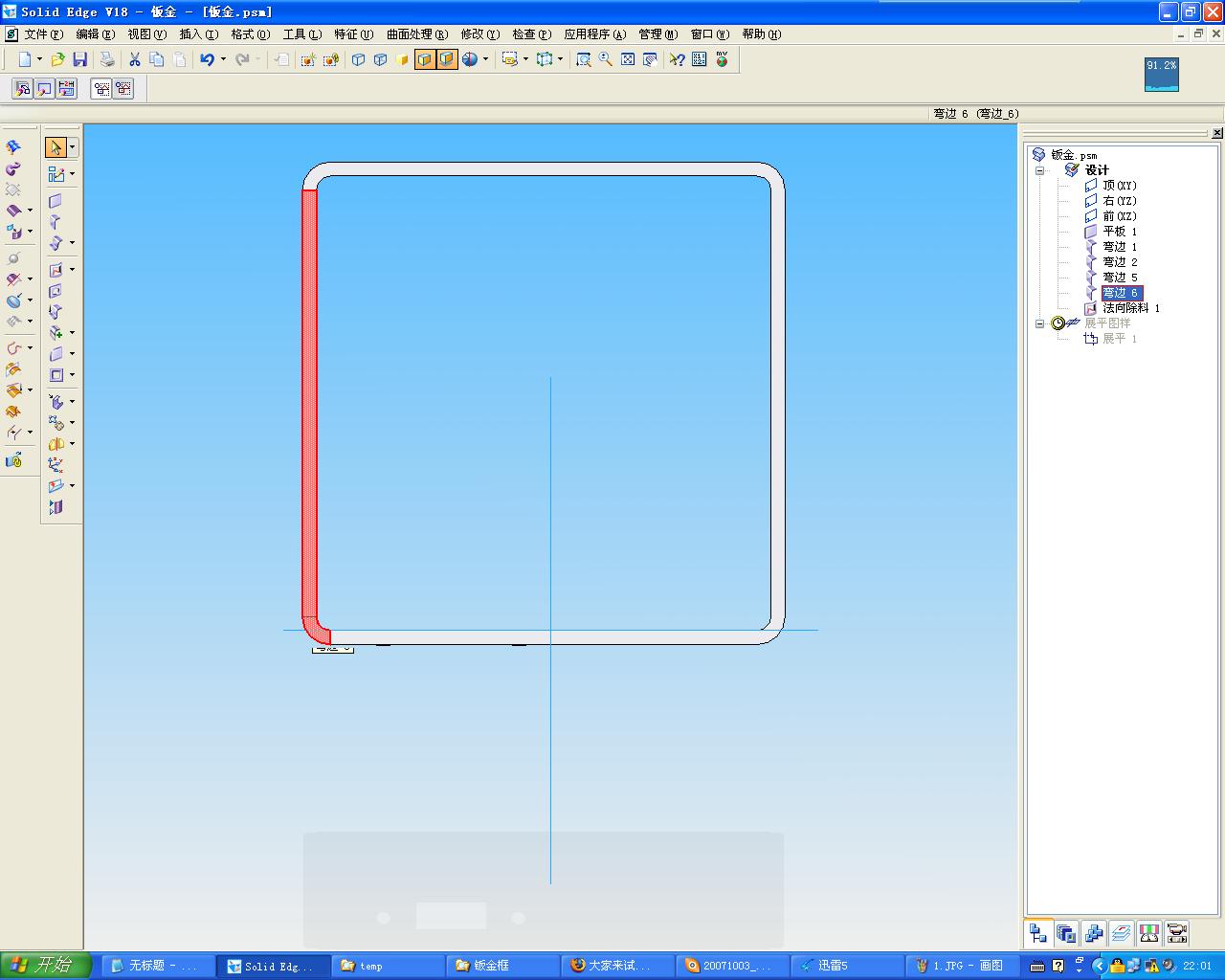The image size is (1225, 980).
Task: Click the 91.2% indicator widget
Action: point(1162,75)
